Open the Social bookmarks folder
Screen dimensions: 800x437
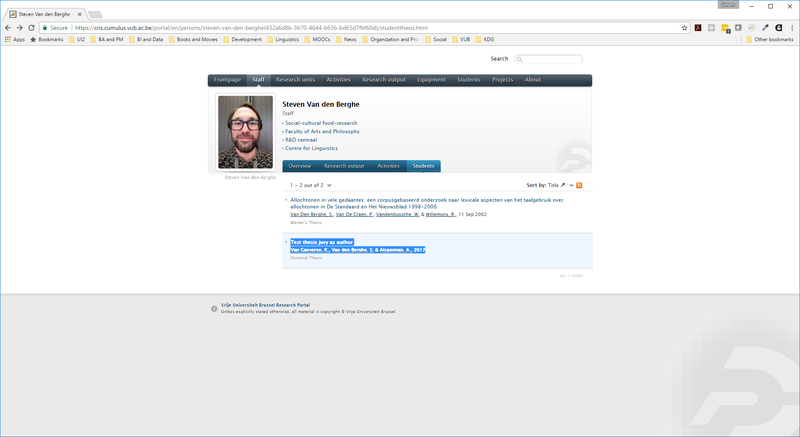[x=436, y=39]
